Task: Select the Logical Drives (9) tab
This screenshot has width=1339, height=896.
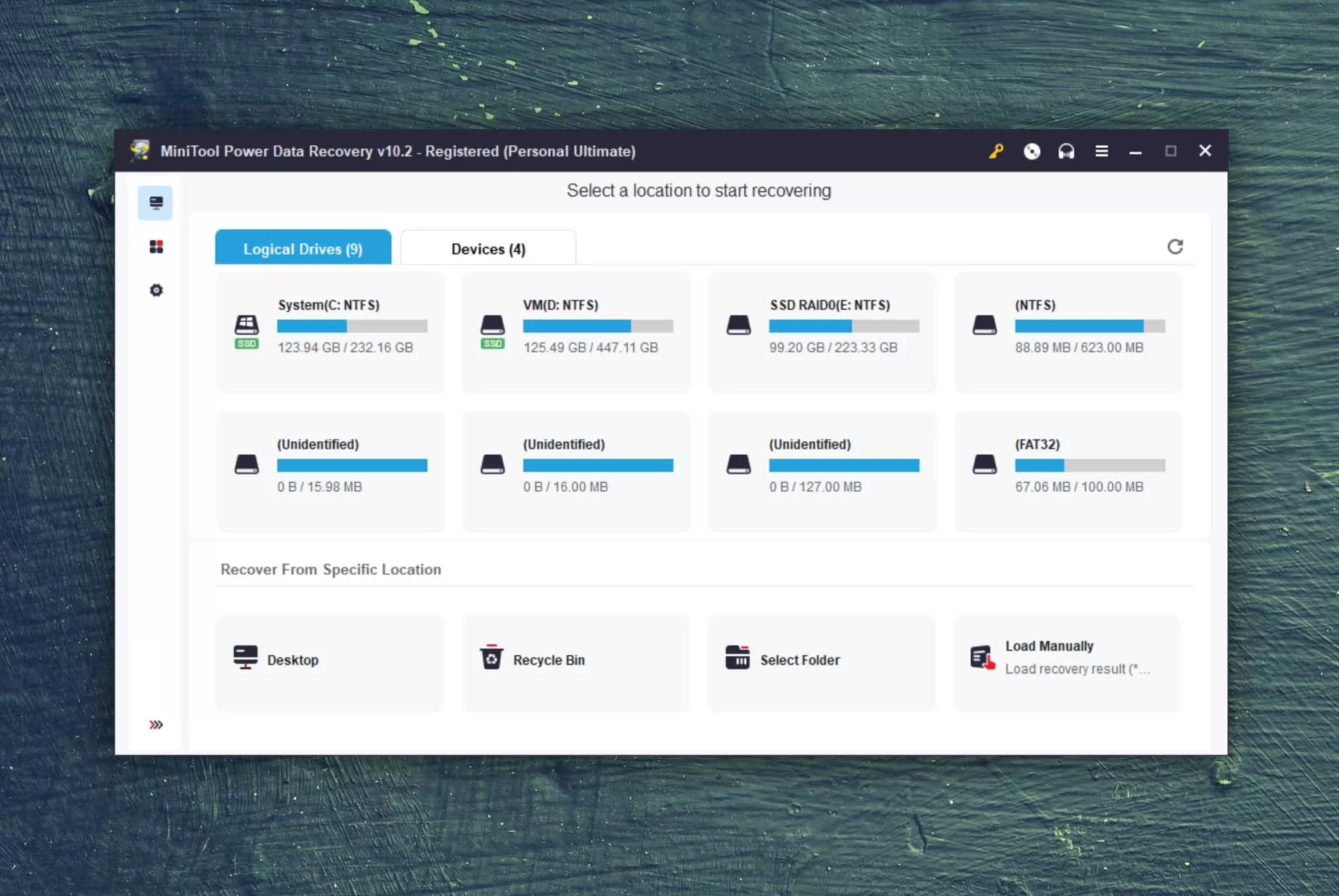Action: 303,248
